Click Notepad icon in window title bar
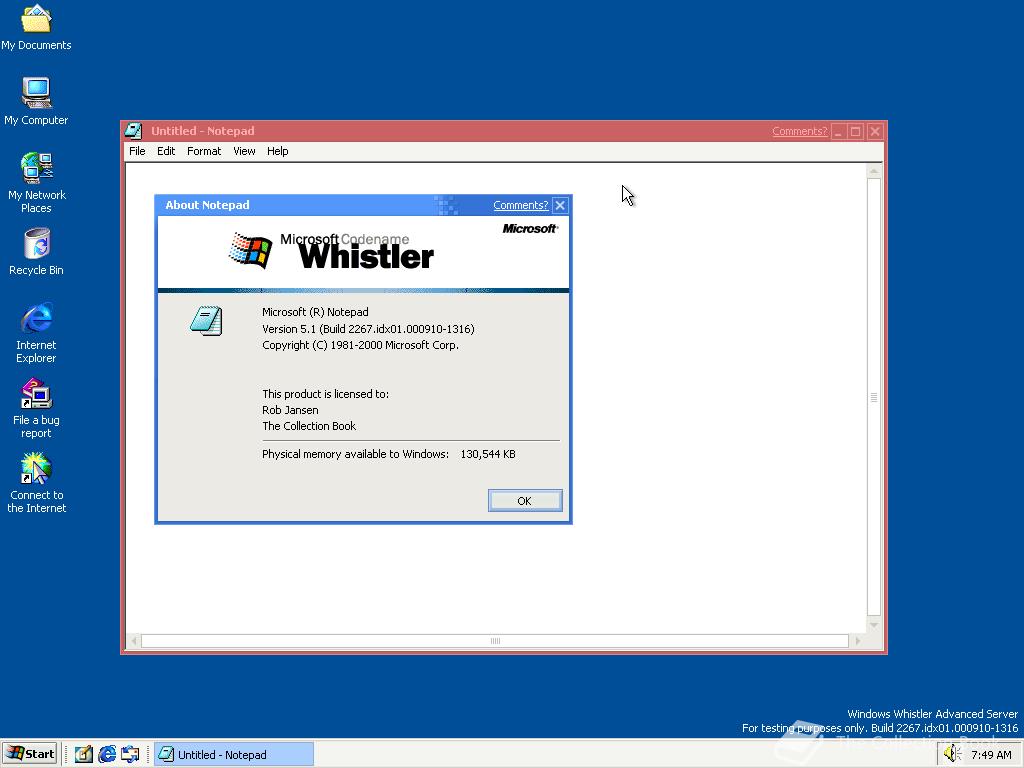The width and height of the screenshot is (1024, 768). pos(133,131)
